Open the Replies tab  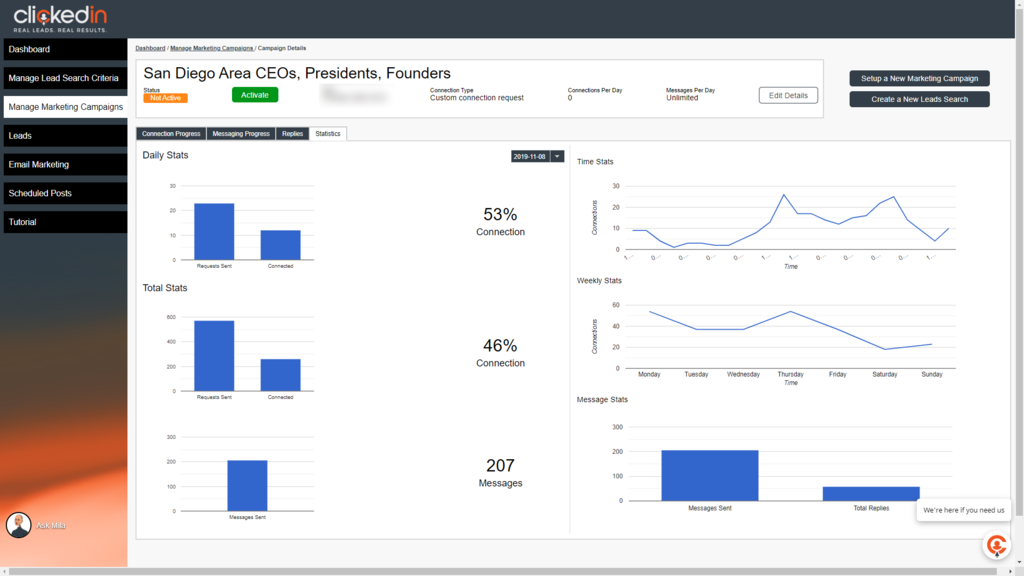point(293,134)
